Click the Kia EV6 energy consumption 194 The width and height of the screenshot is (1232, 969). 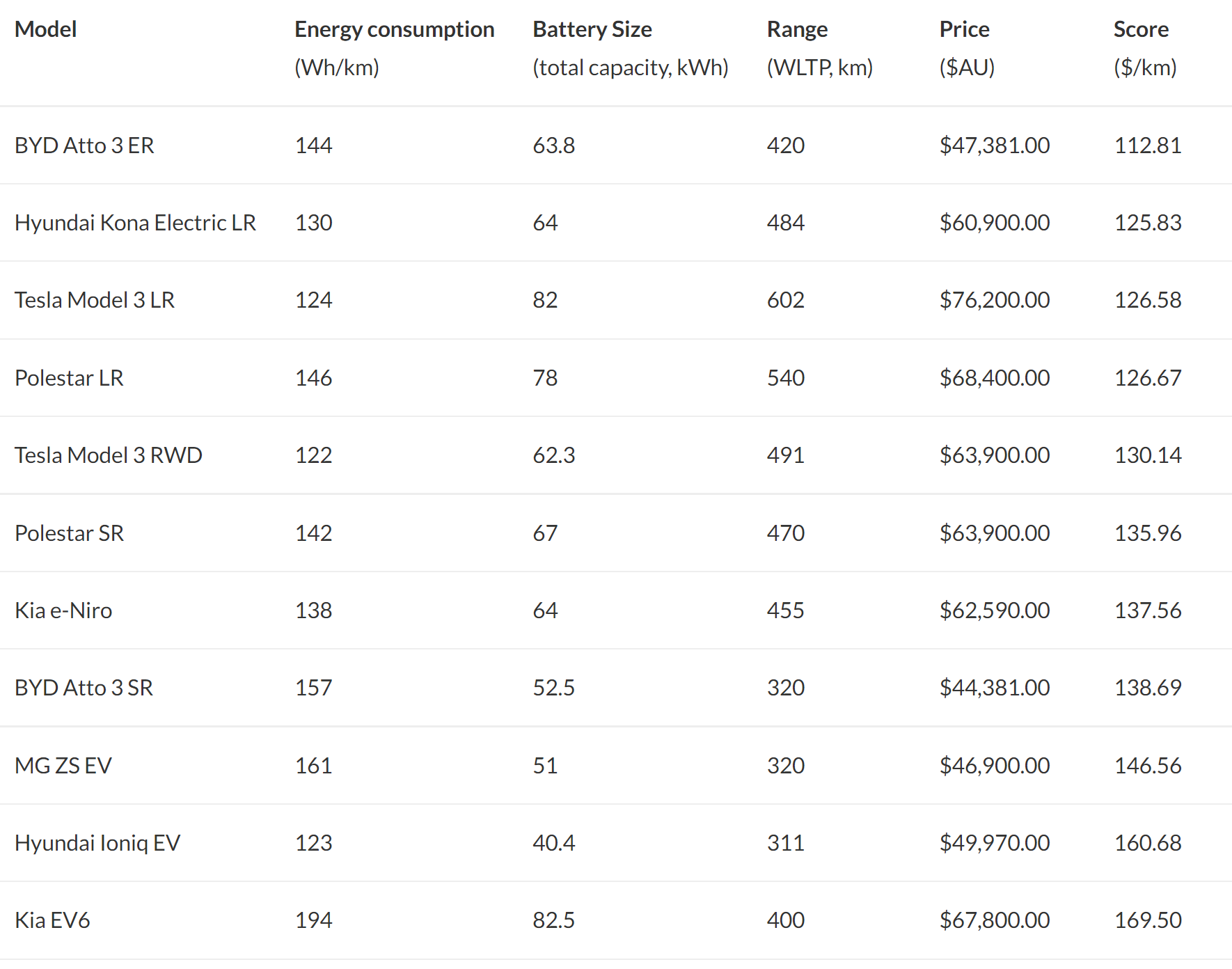(313, 920)
